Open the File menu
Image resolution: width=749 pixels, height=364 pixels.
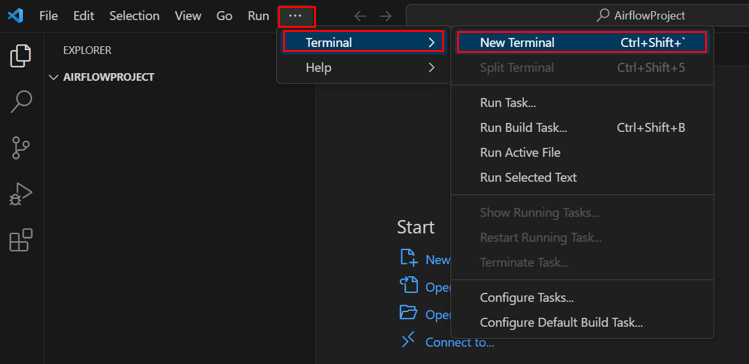[x=48, y=16]
